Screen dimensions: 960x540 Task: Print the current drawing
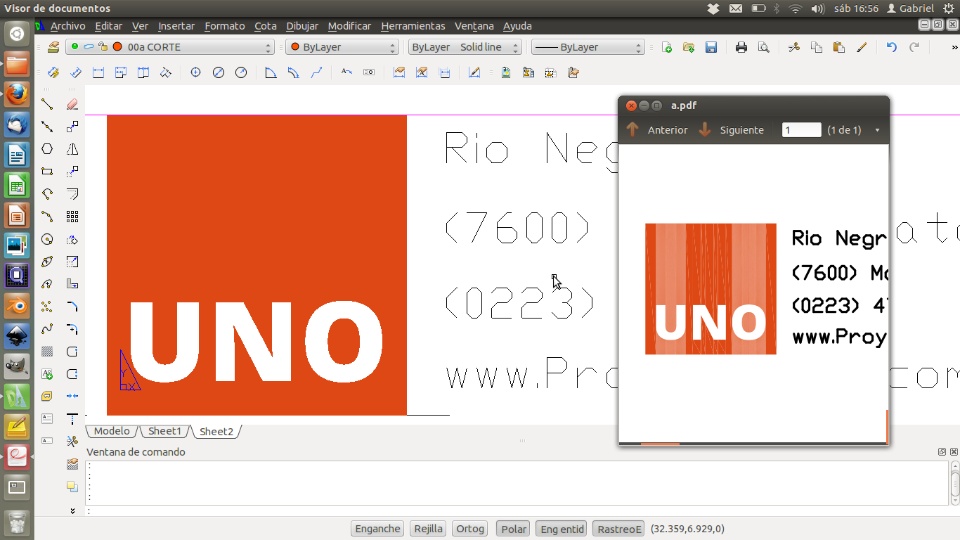point(741,47)
